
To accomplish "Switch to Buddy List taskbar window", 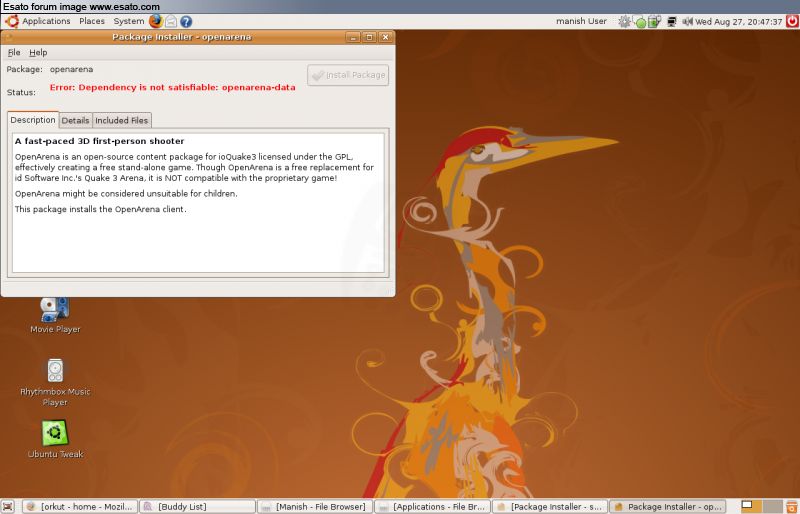I will [197, 506].
